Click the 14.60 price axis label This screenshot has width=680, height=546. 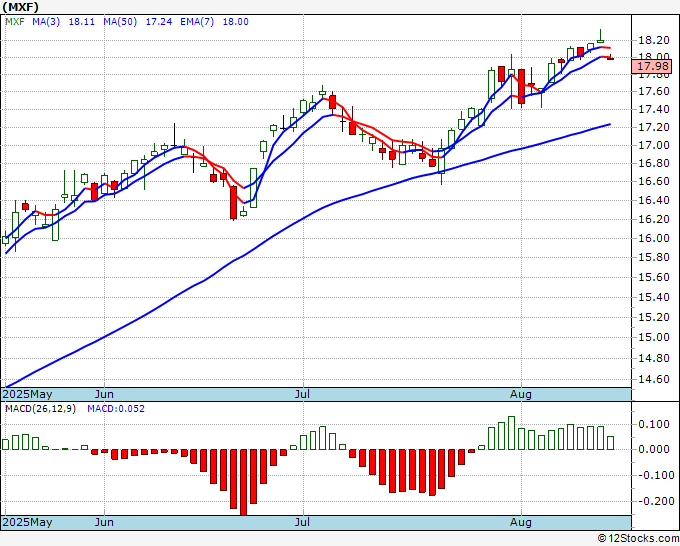pyautogui.click(x=654, y=379)
